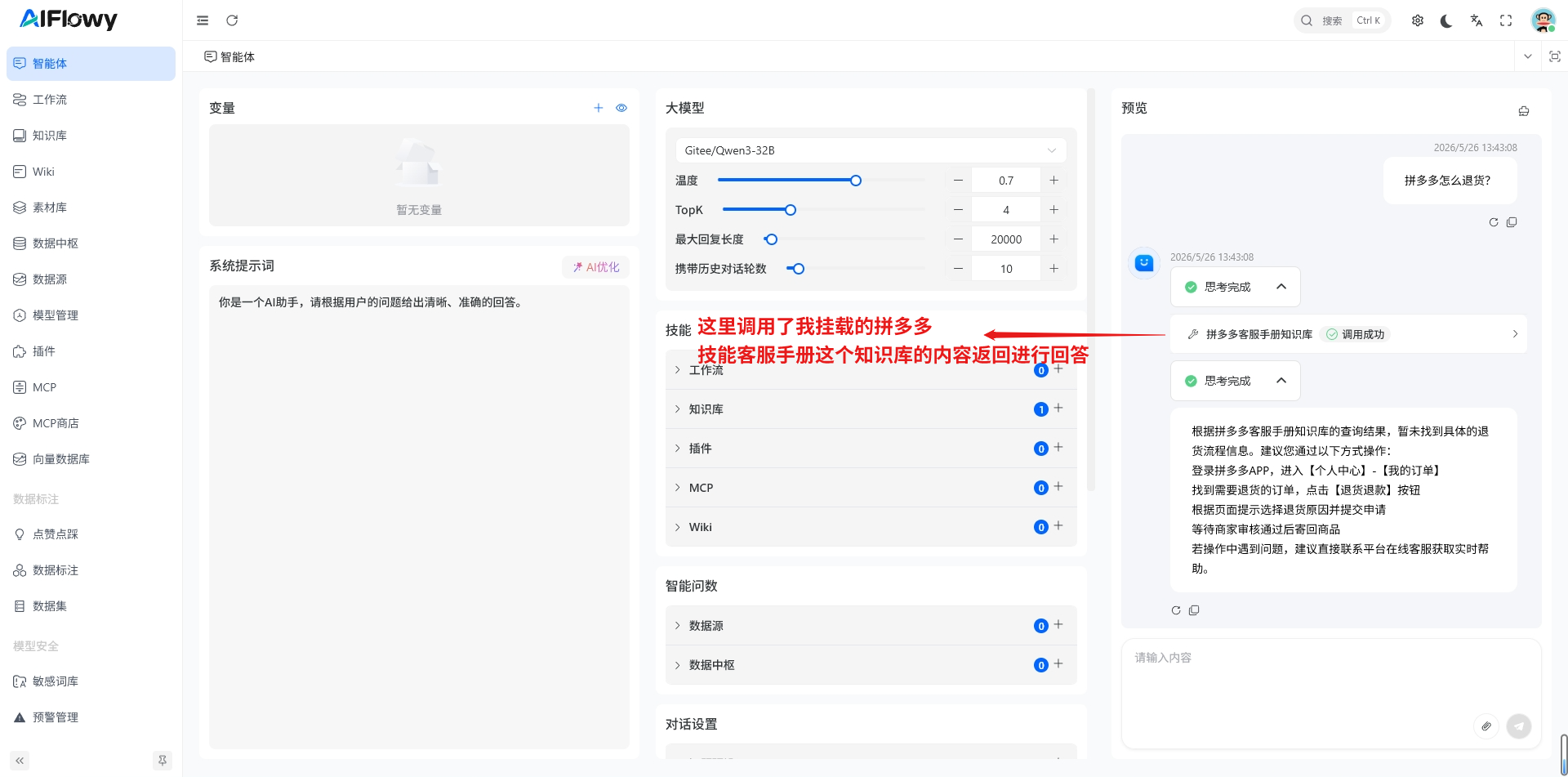
Task: Add a 知识库 skill with plus
Action: click(x=1058, y=409)
